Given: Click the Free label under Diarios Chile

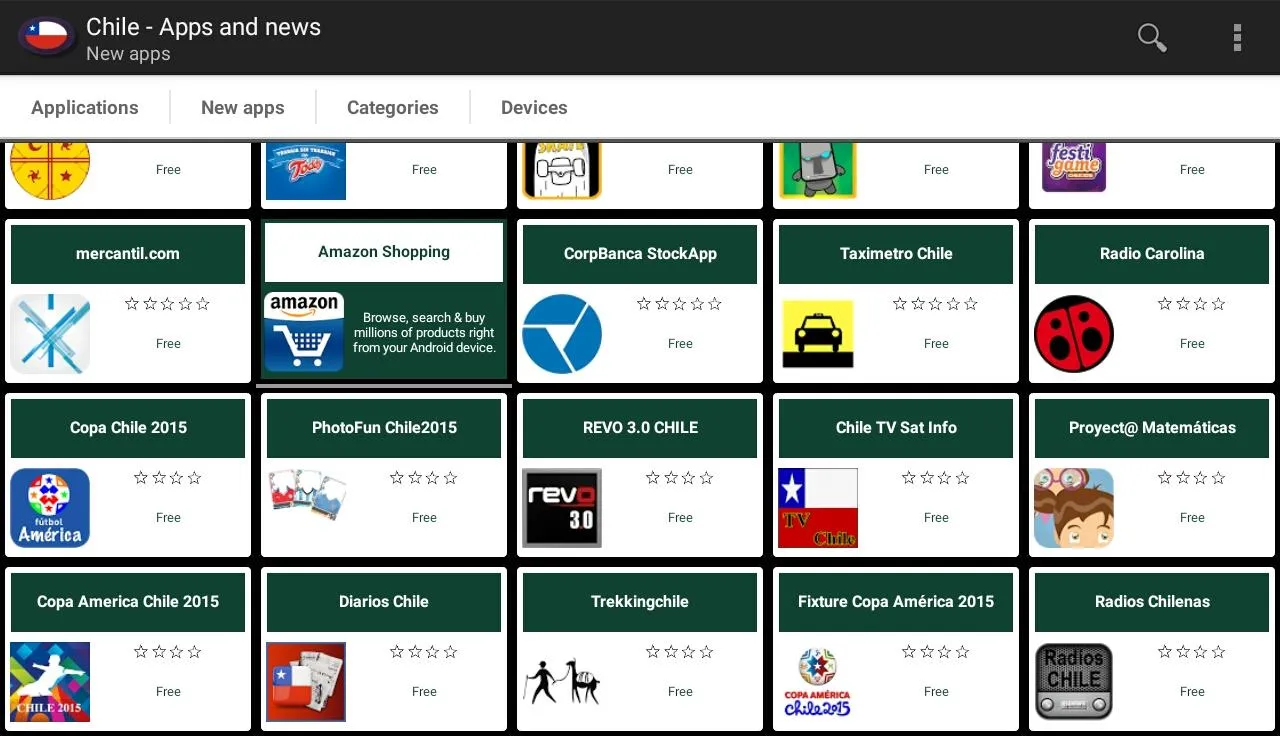Looking at the screenshot, I should click(x=424, y=692).
